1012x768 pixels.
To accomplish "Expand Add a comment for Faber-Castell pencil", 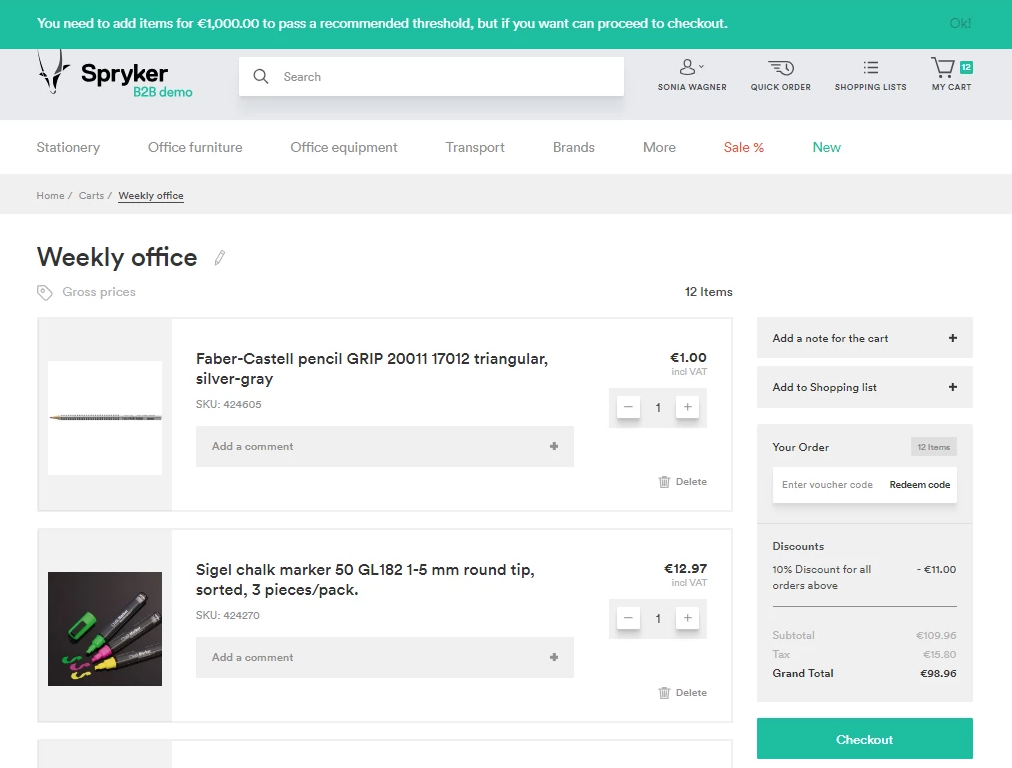I will point(385,446).
